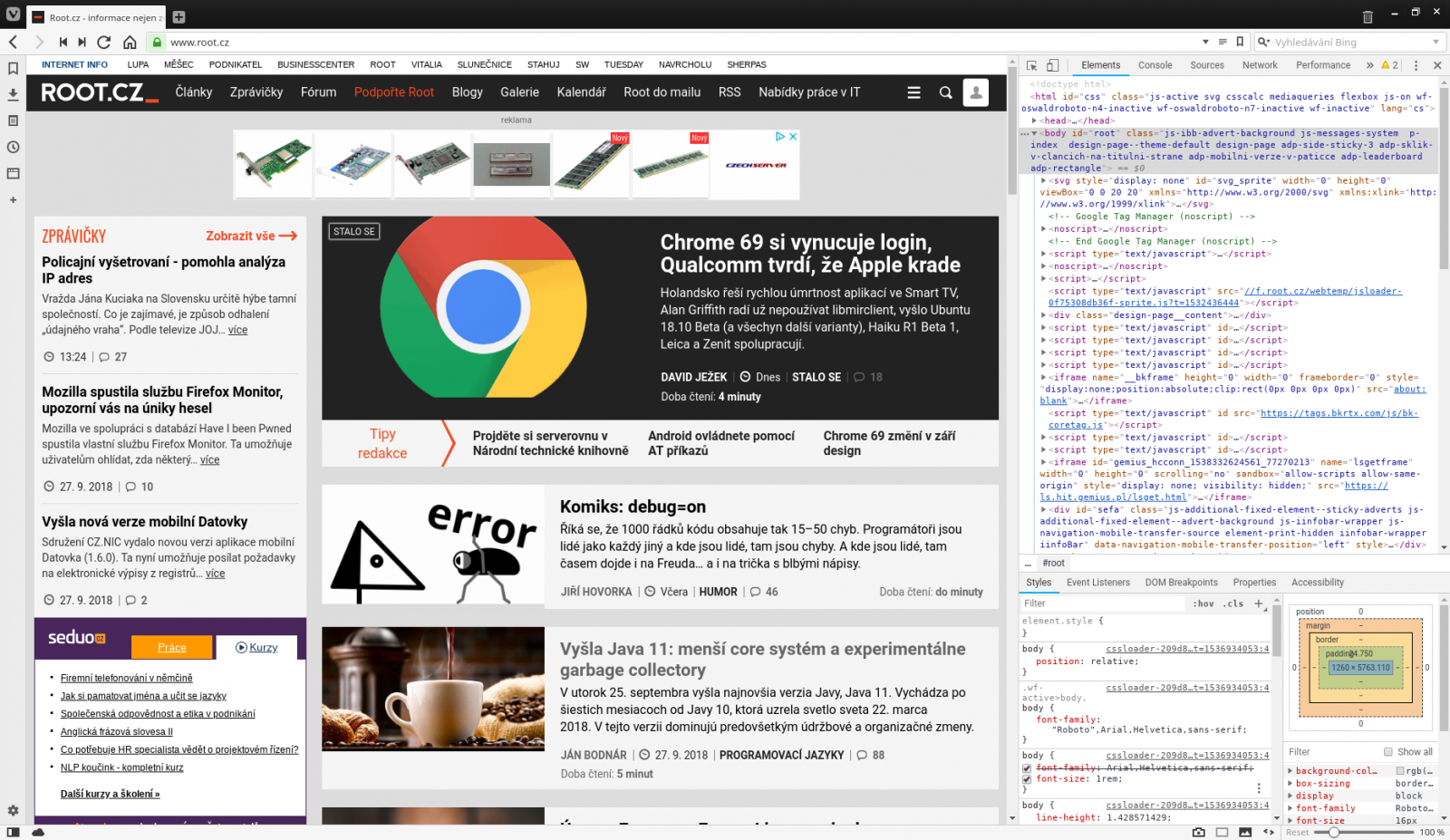Open the Chrome 69 si vynucuje login headline
This screenshot has width=1450, height=840.
(x=810, y=254)
